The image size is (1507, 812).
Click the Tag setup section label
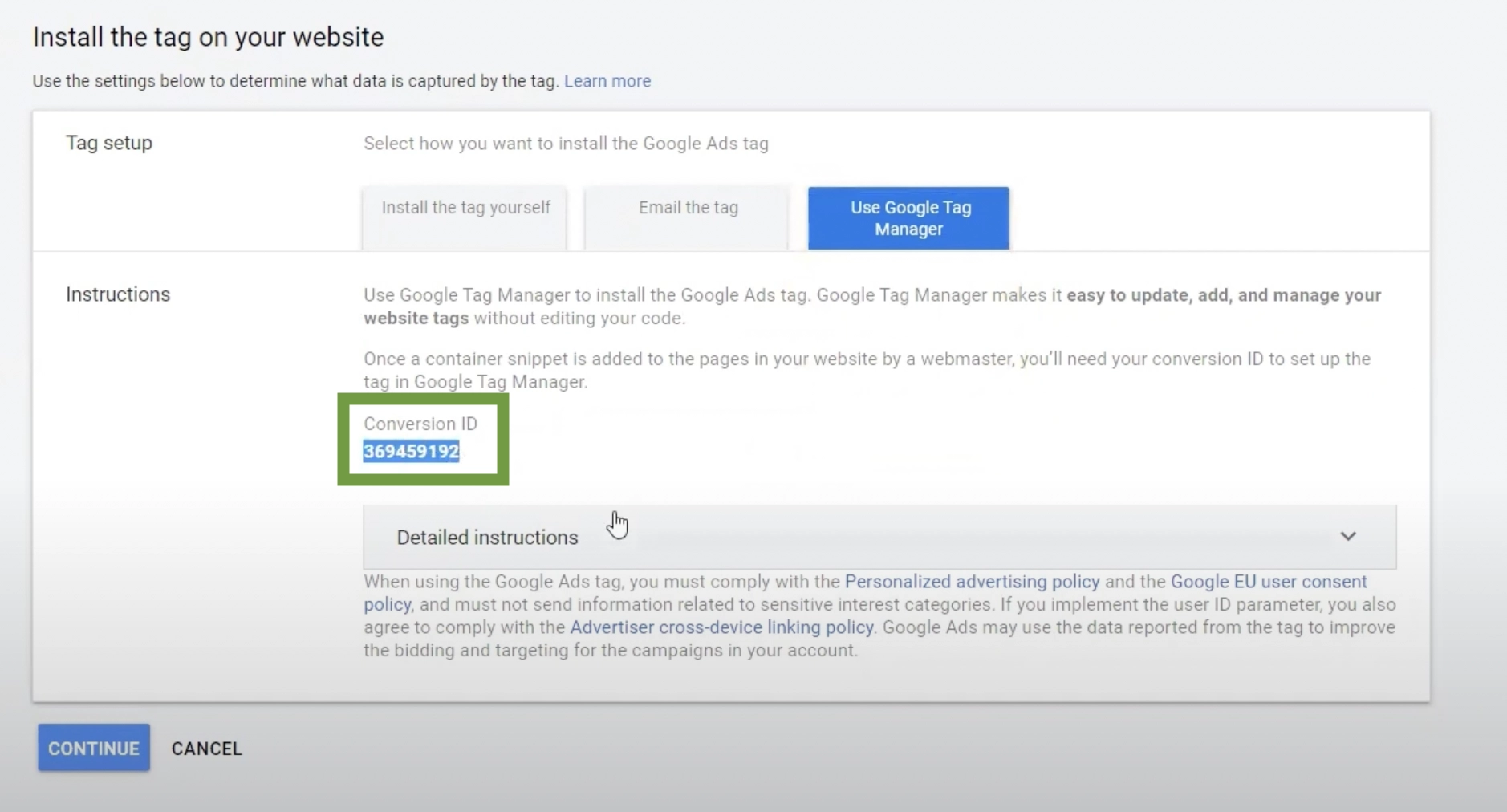pyautogui.click(x=109, y=143)
